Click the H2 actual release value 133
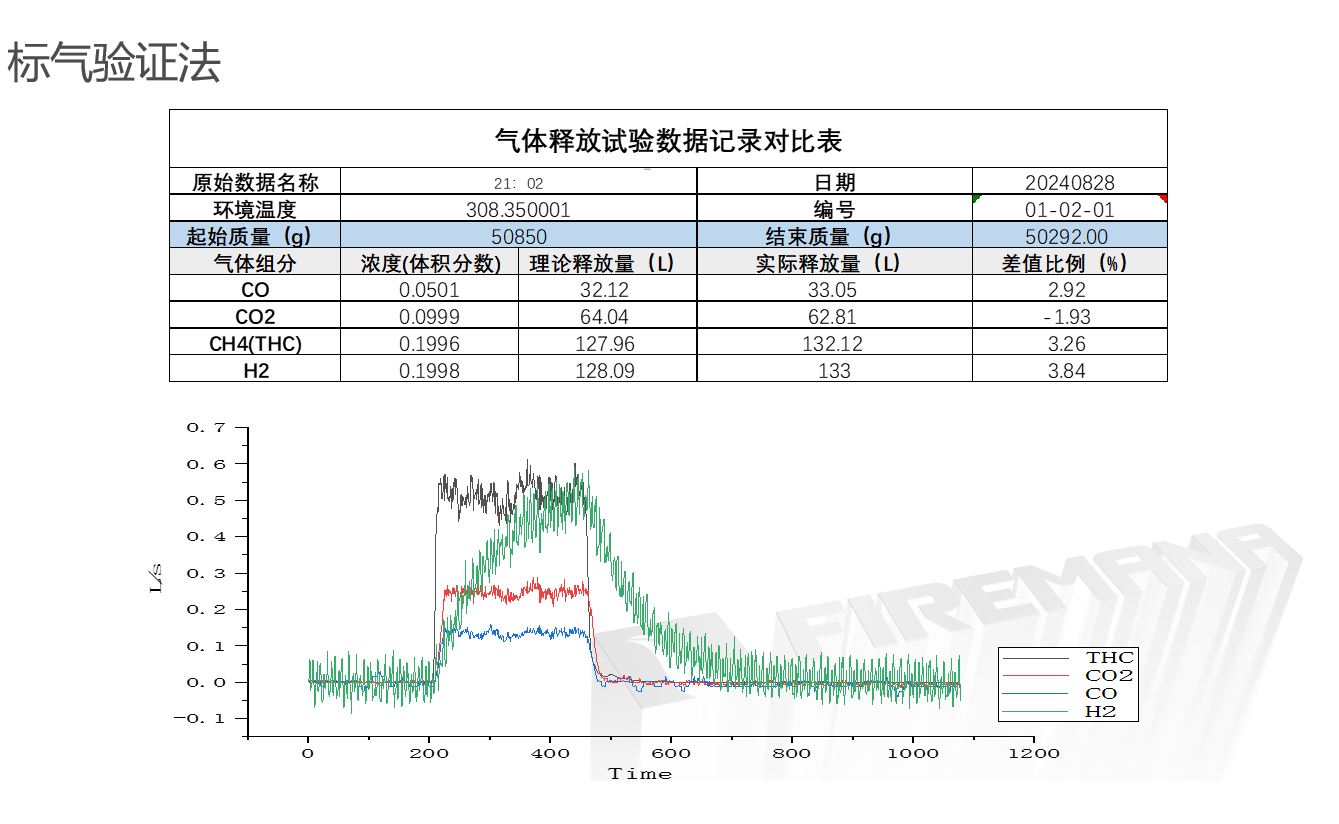This screenshot has height=824, width=1339. 834,371
